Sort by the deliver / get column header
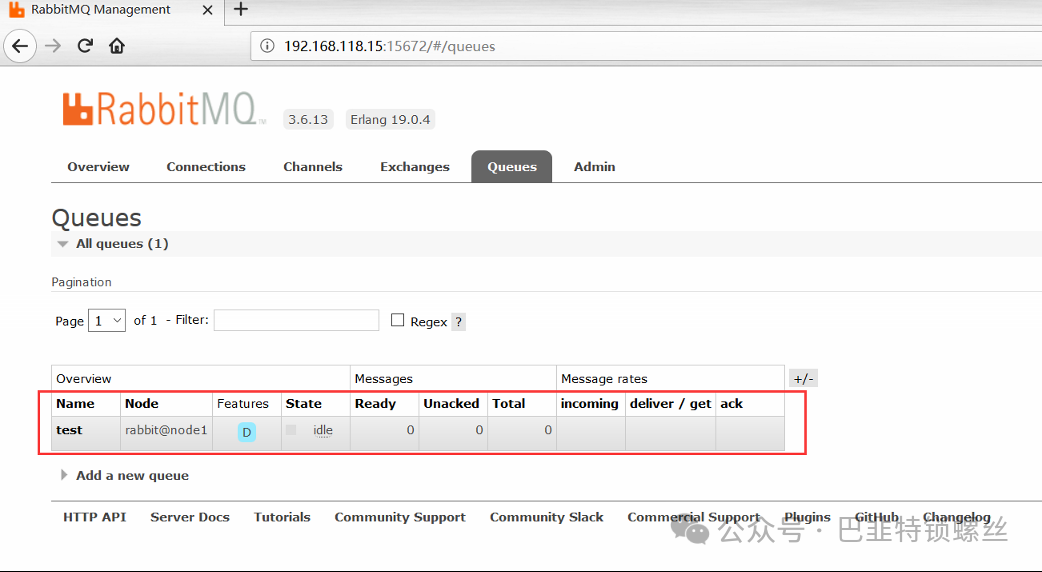 (x=671, y=403)
